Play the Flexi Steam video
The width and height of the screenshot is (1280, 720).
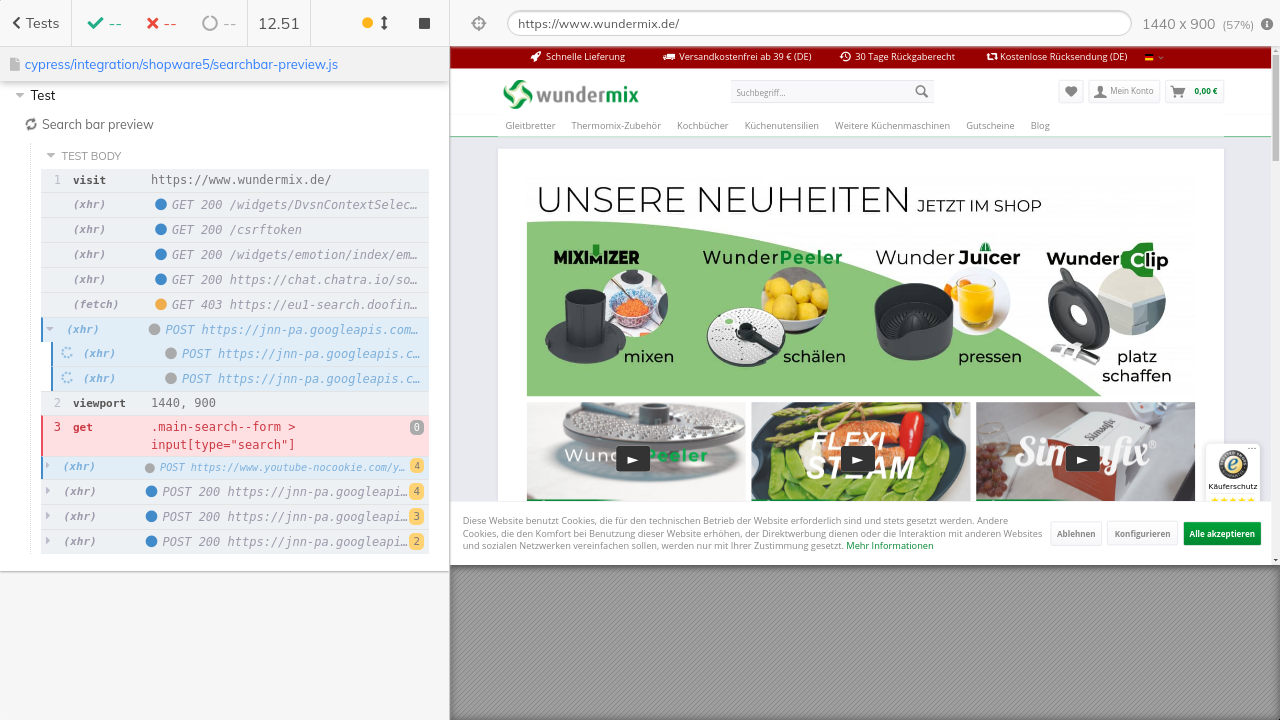click(857, 458)
